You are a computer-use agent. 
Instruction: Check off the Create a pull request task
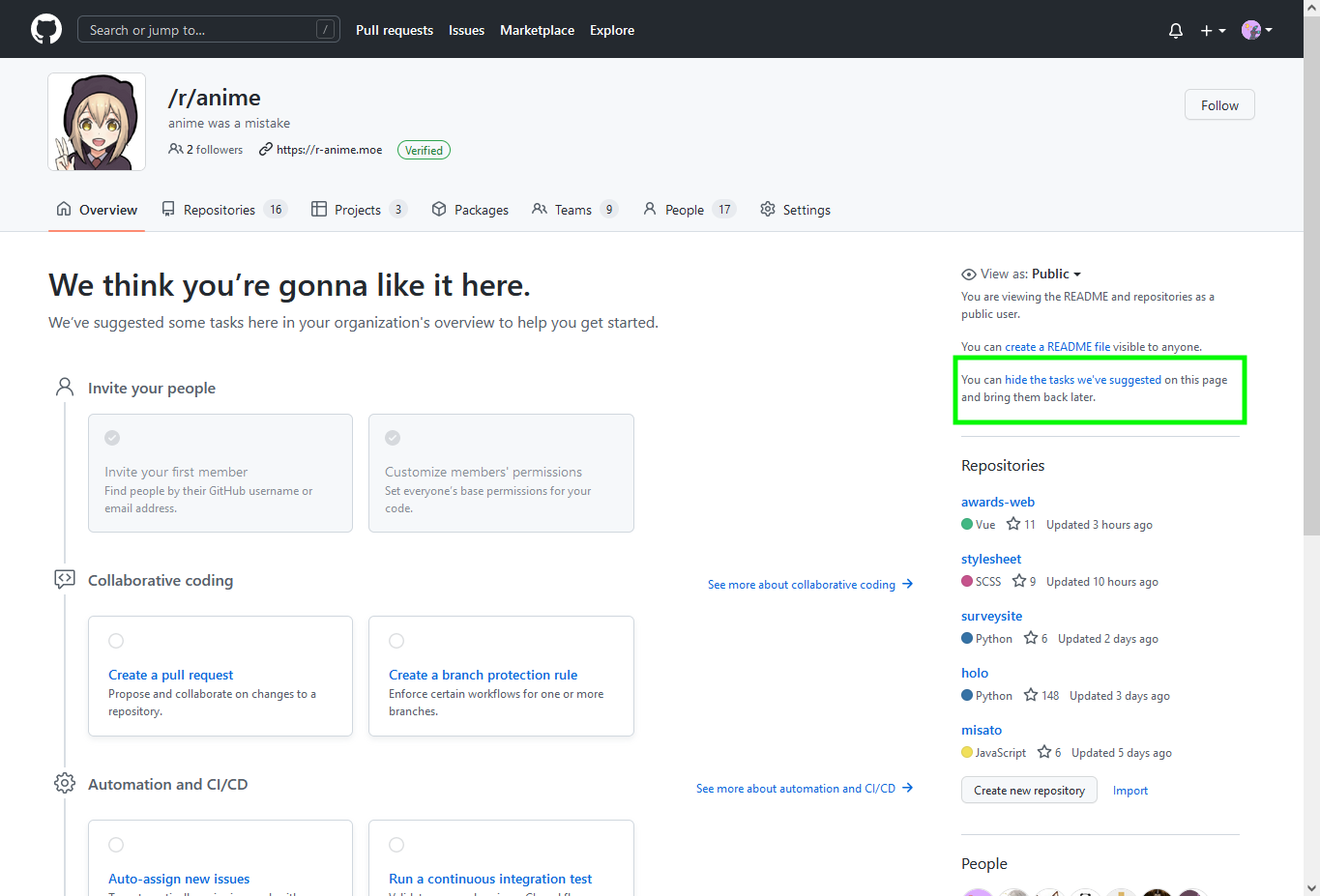pyautogui.click(x=116, y=640)
